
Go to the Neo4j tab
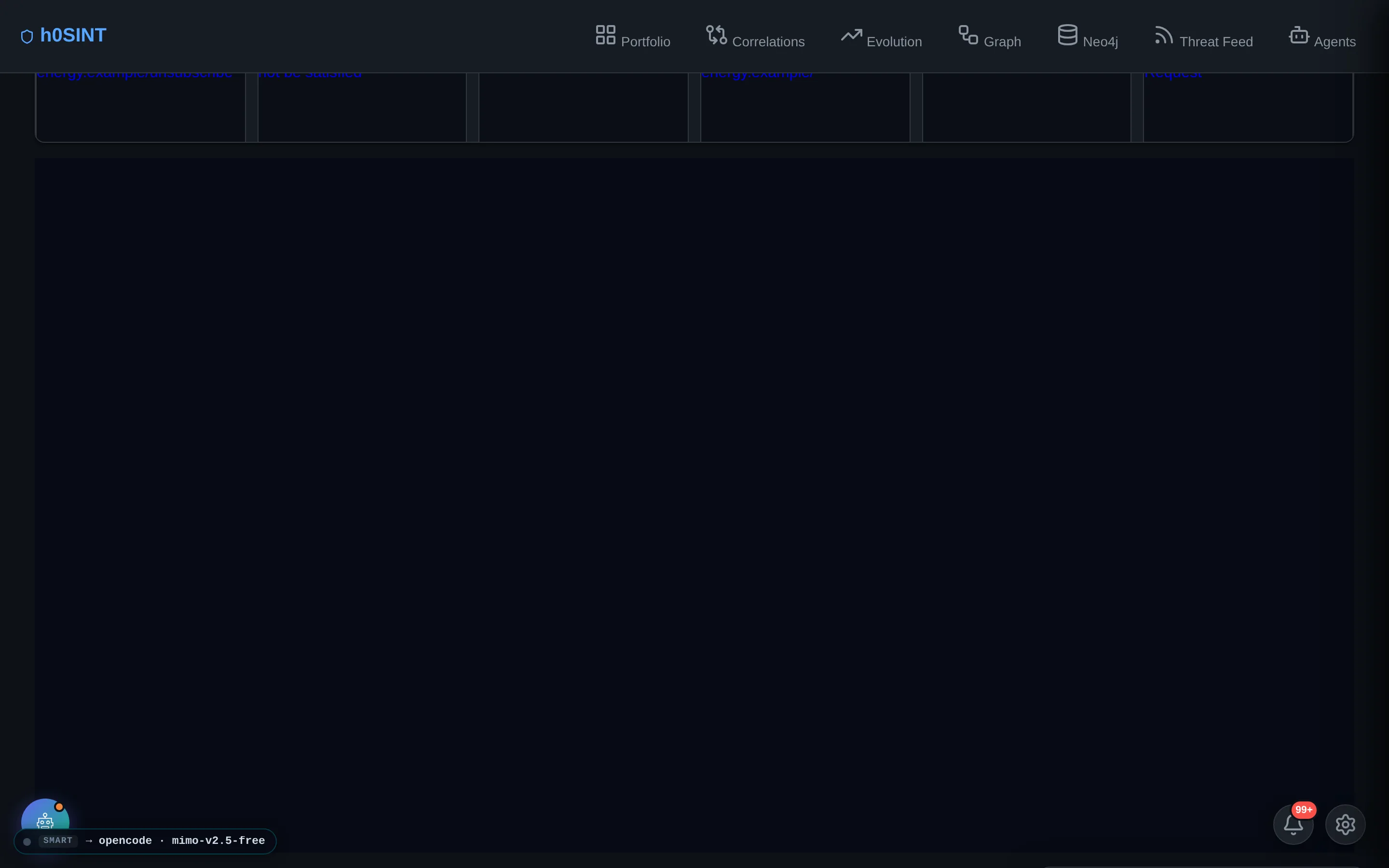point(1088,36)
